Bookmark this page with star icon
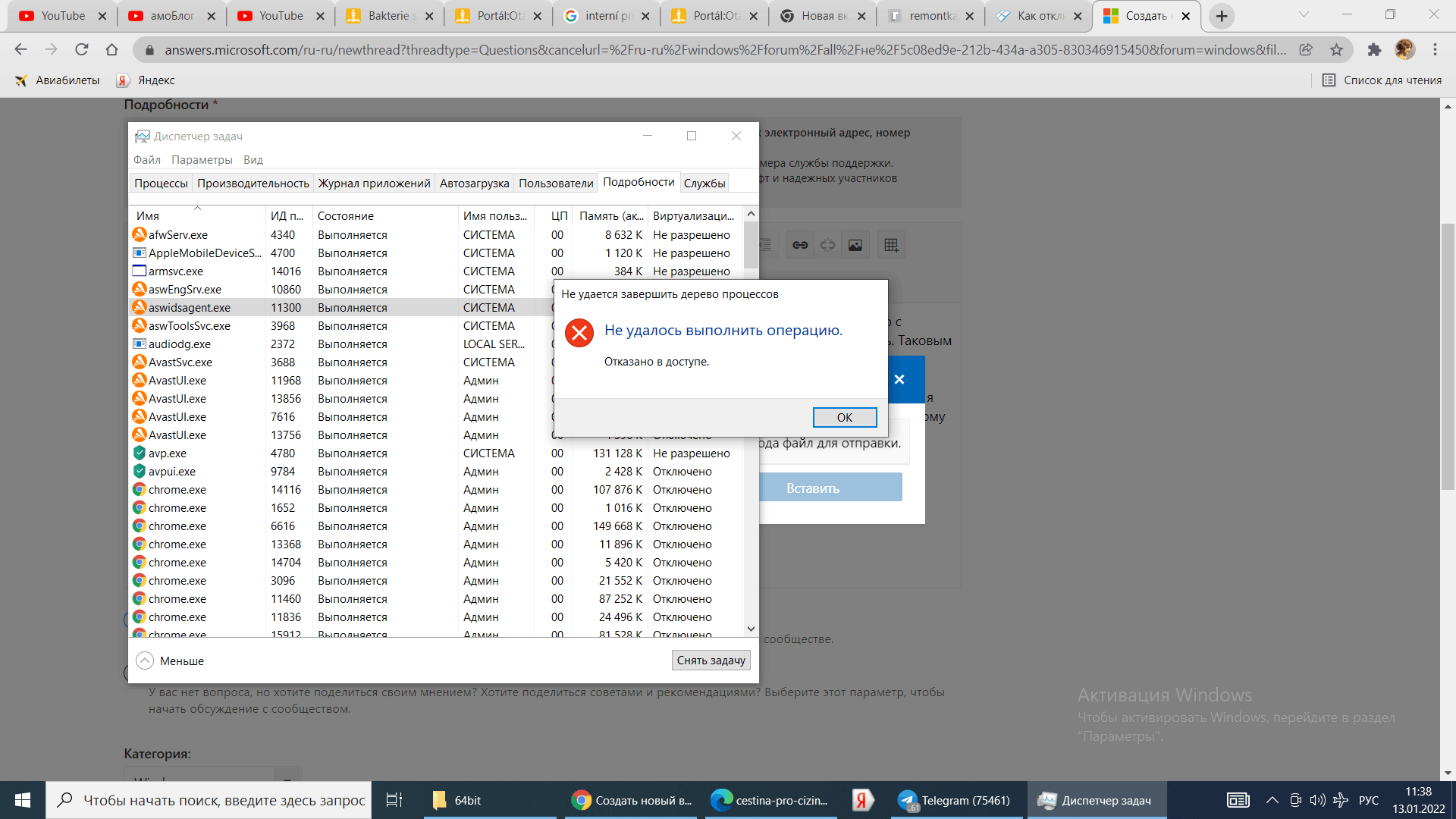Viewport: 1456px width, 819px height. (x=1336, y=50)
